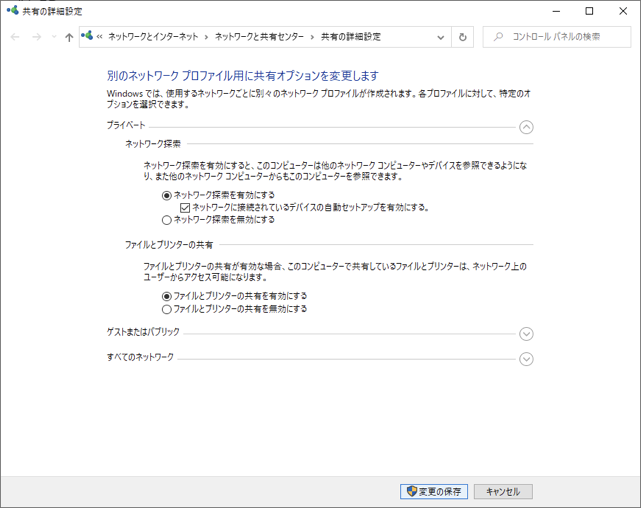Expand the すべてのネットワーク section
Screen dimensions: 641x508
(526, 359)
